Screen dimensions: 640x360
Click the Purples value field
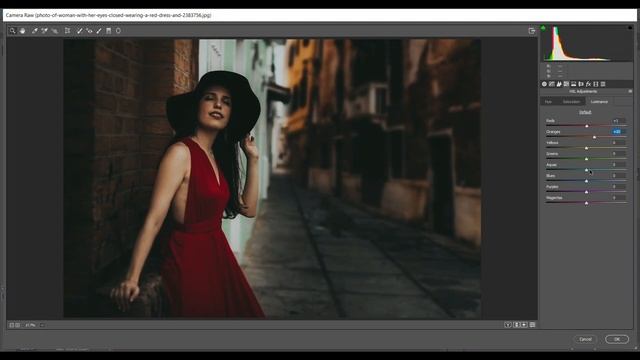click(x=618, y=187)
